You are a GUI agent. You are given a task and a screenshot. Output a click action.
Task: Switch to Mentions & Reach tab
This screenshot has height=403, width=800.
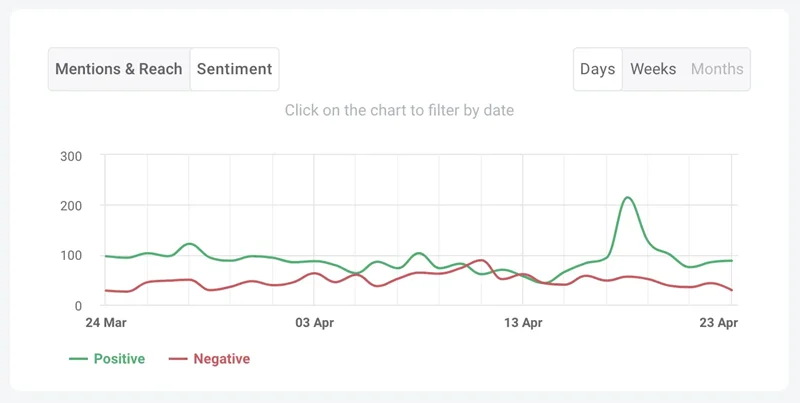click(x=119, y=69)
